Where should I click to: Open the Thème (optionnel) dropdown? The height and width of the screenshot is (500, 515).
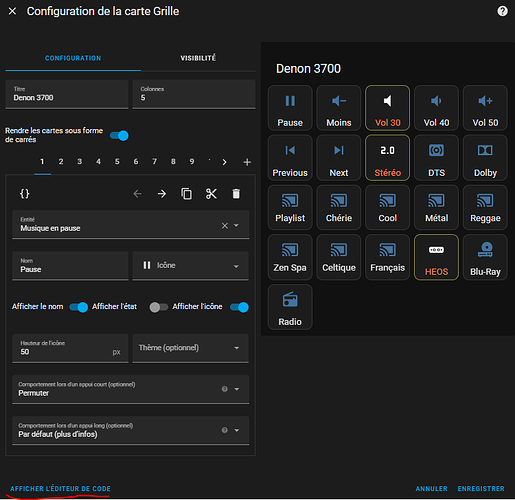[191, 348]
